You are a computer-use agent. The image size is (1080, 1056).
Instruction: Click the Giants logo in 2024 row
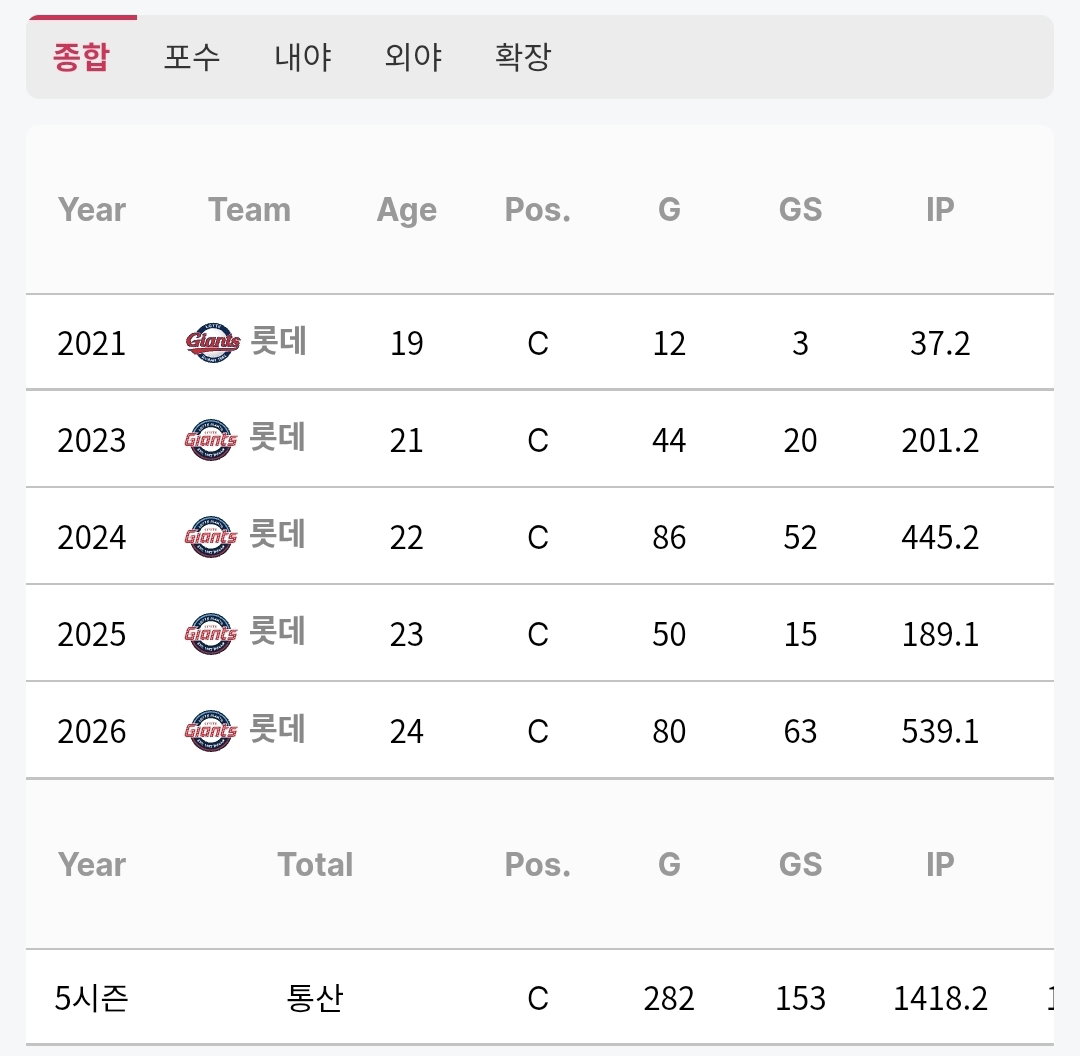[x=211, y=537]
